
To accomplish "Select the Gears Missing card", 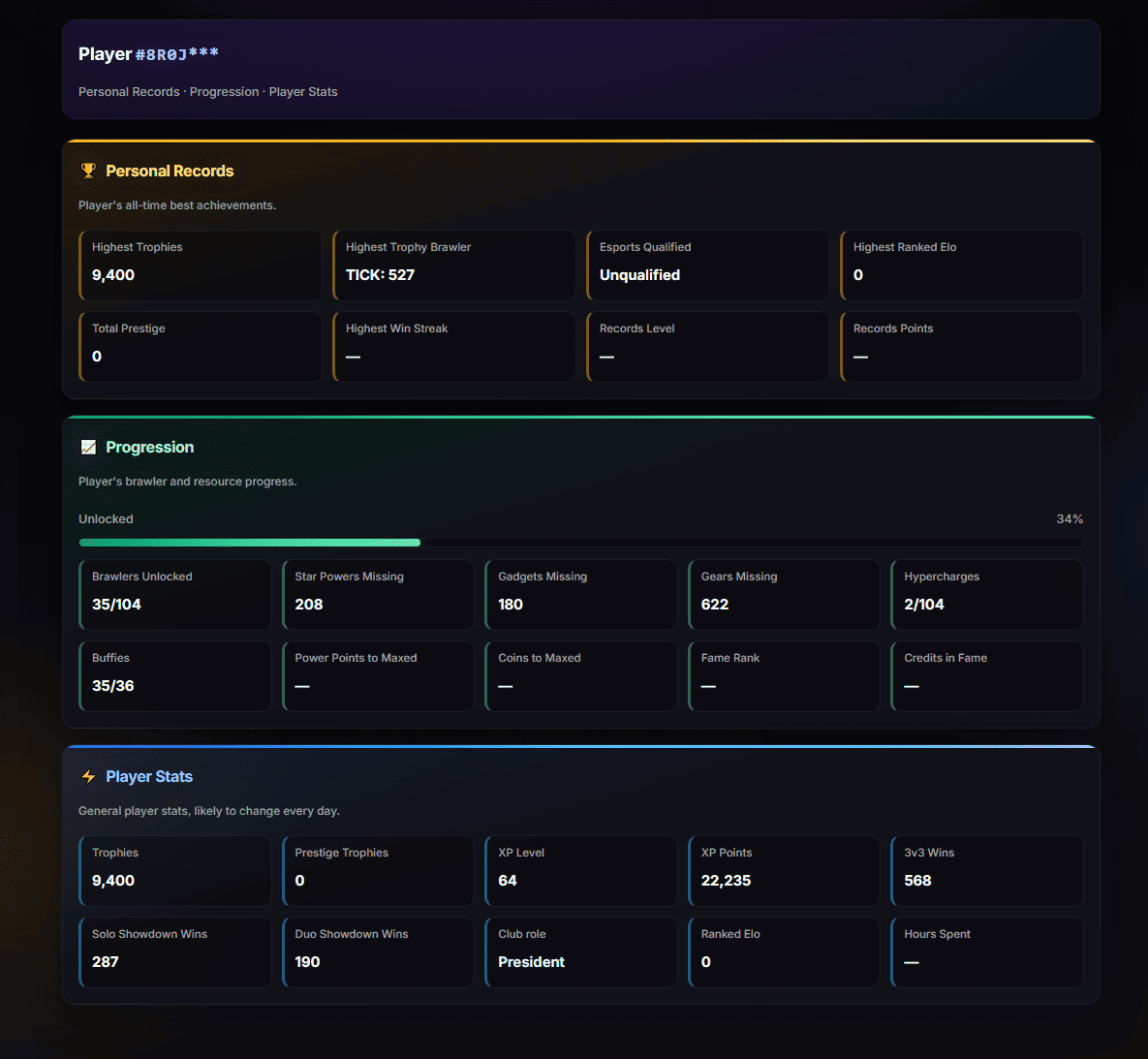I will click(x=784, y=595).
